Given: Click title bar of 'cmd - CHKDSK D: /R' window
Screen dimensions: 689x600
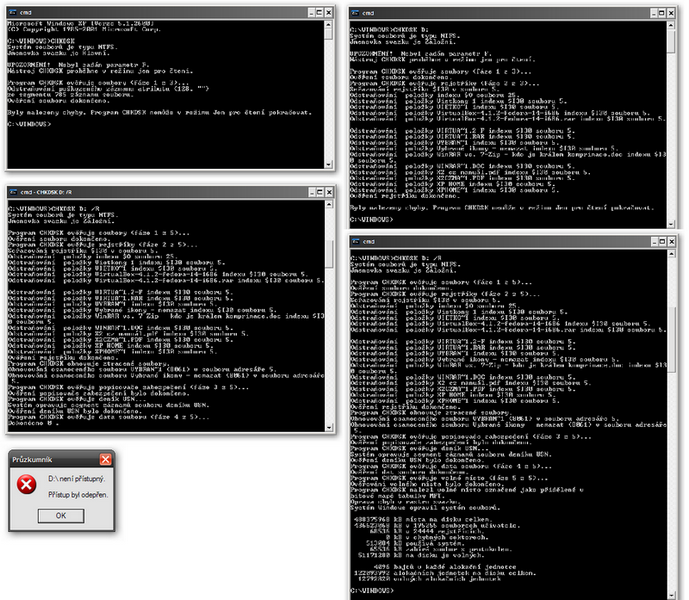Looking at the screenshot, I should [x=150, y=191].
